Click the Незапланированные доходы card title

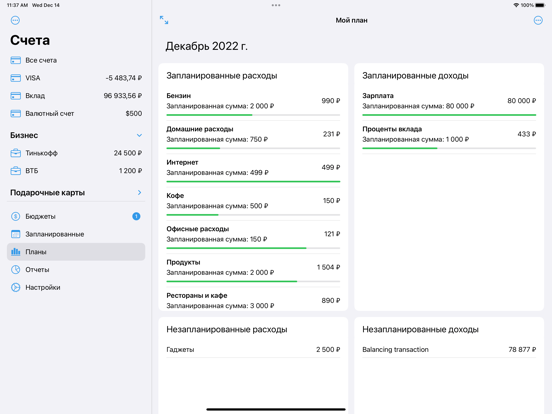click(420, 330)
